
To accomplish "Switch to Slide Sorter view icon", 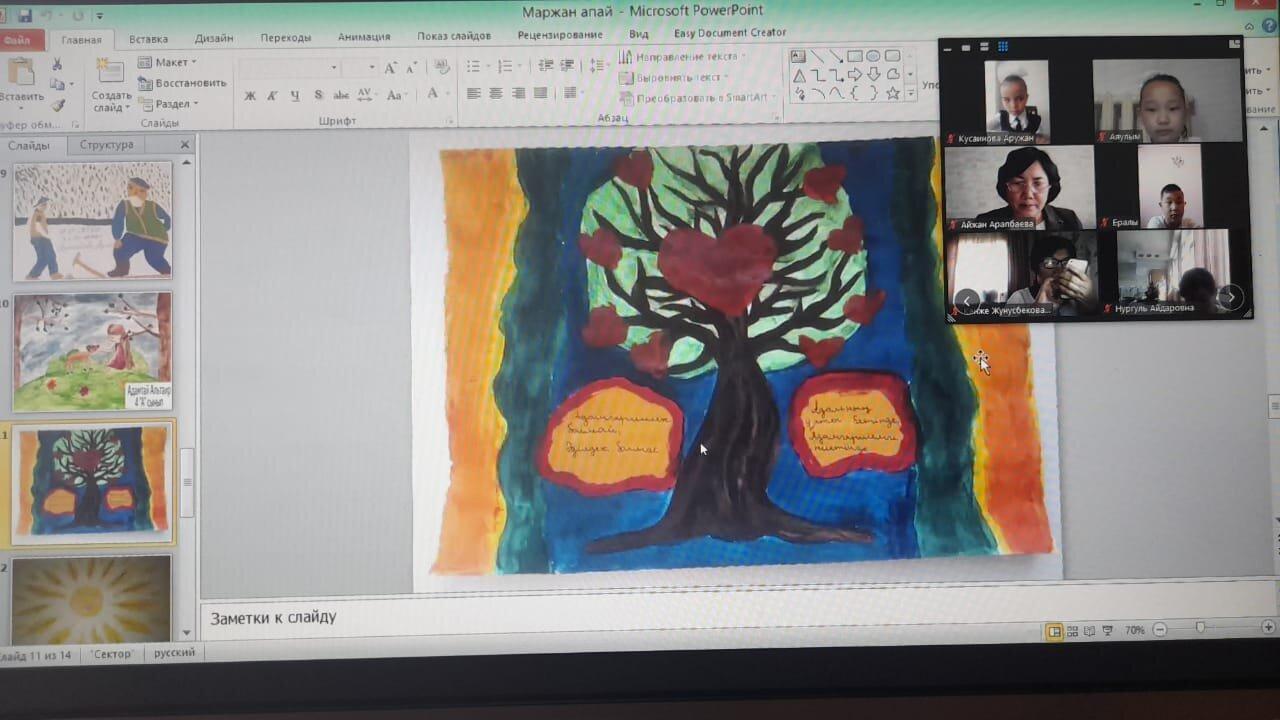I will (1072, 631).
